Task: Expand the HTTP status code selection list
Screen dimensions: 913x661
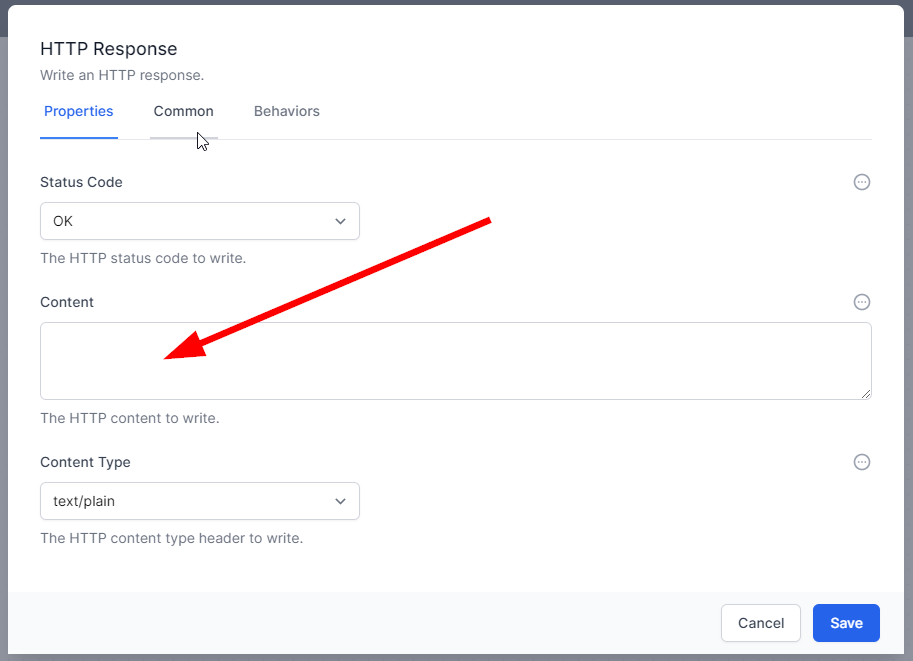Action: point(199,221)
